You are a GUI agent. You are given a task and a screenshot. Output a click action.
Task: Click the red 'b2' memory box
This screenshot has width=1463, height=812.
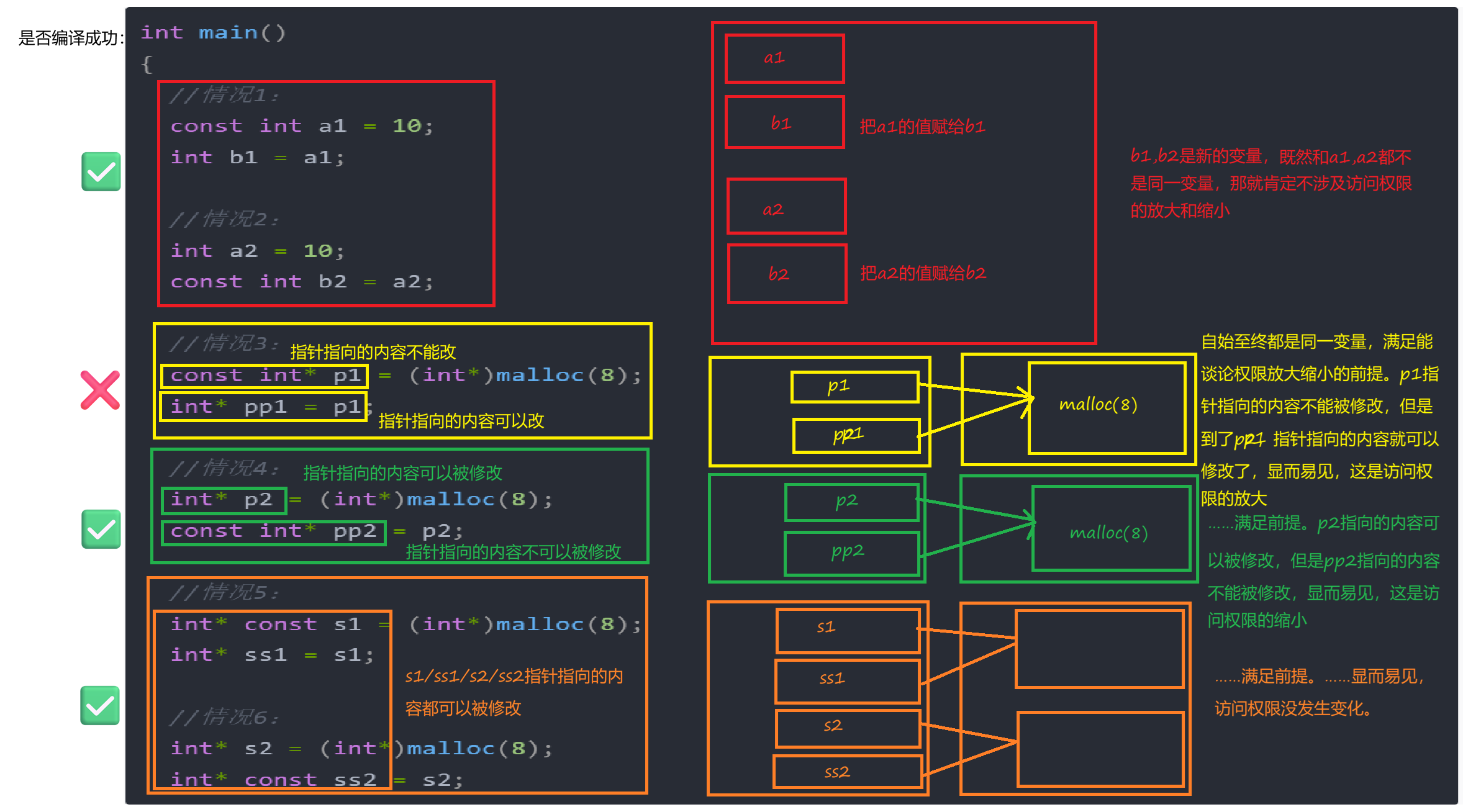(787, 274)
